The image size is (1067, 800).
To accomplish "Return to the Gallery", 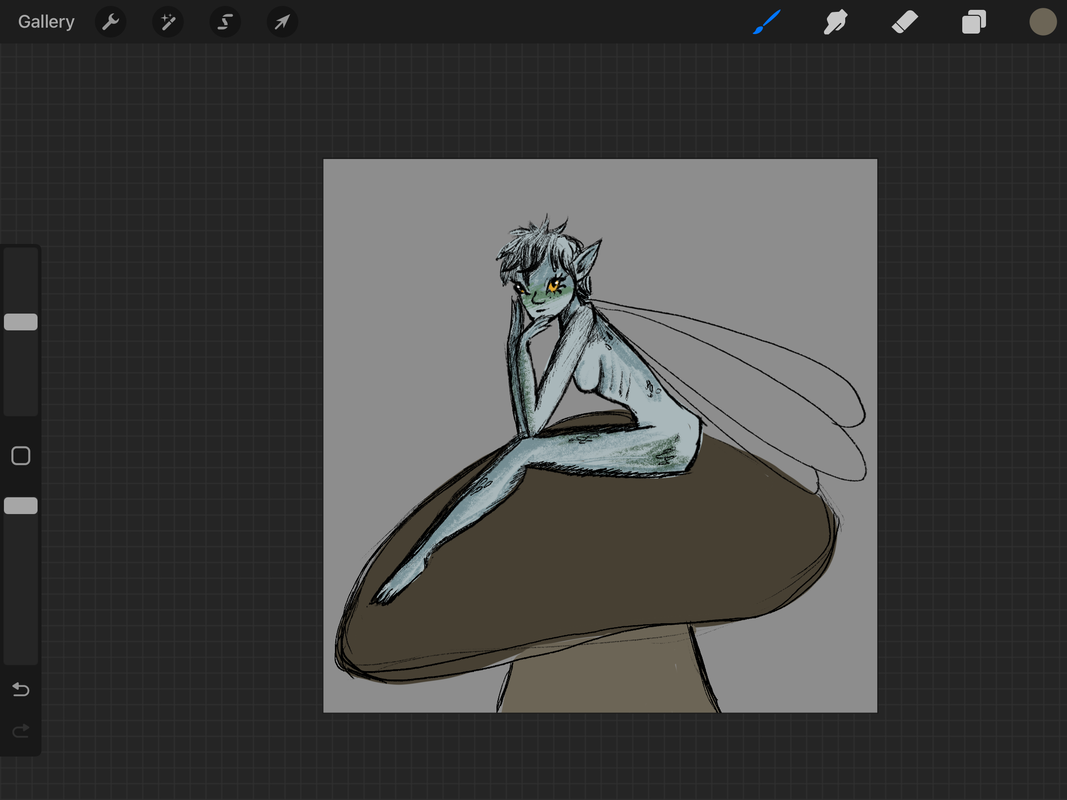I will (46, 22).
